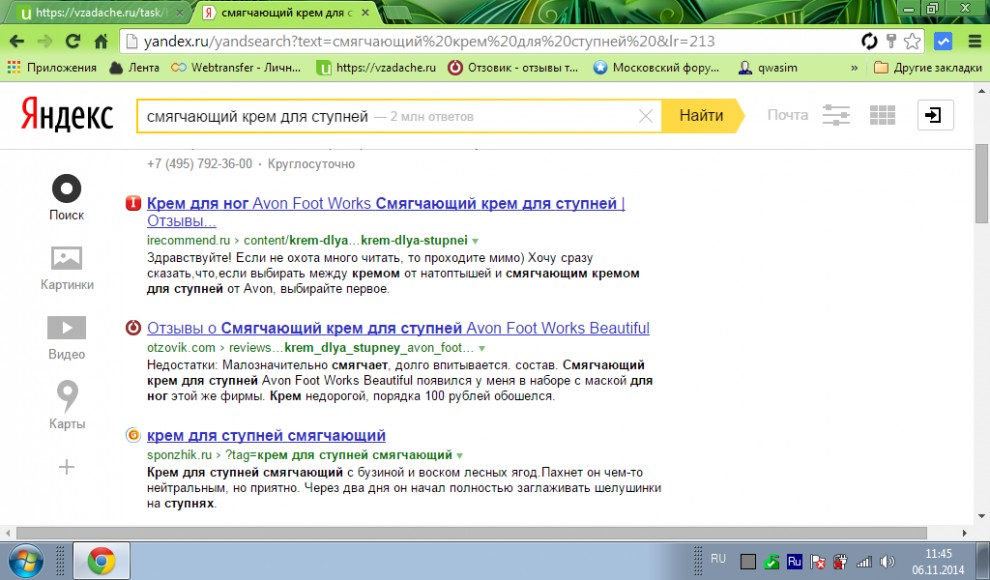Viewport: 990px width, 580px height.
Task: Open the RU language switcher in taskbar
Action: coord(718,559)
